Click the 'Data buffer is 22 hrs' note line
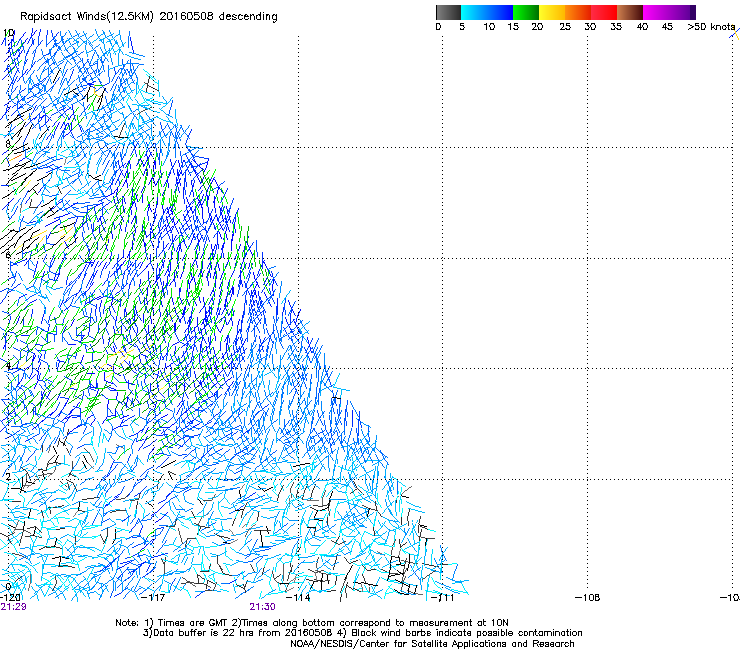The width and height of the screenshot is (740, 650). click(x=362, y=633)
